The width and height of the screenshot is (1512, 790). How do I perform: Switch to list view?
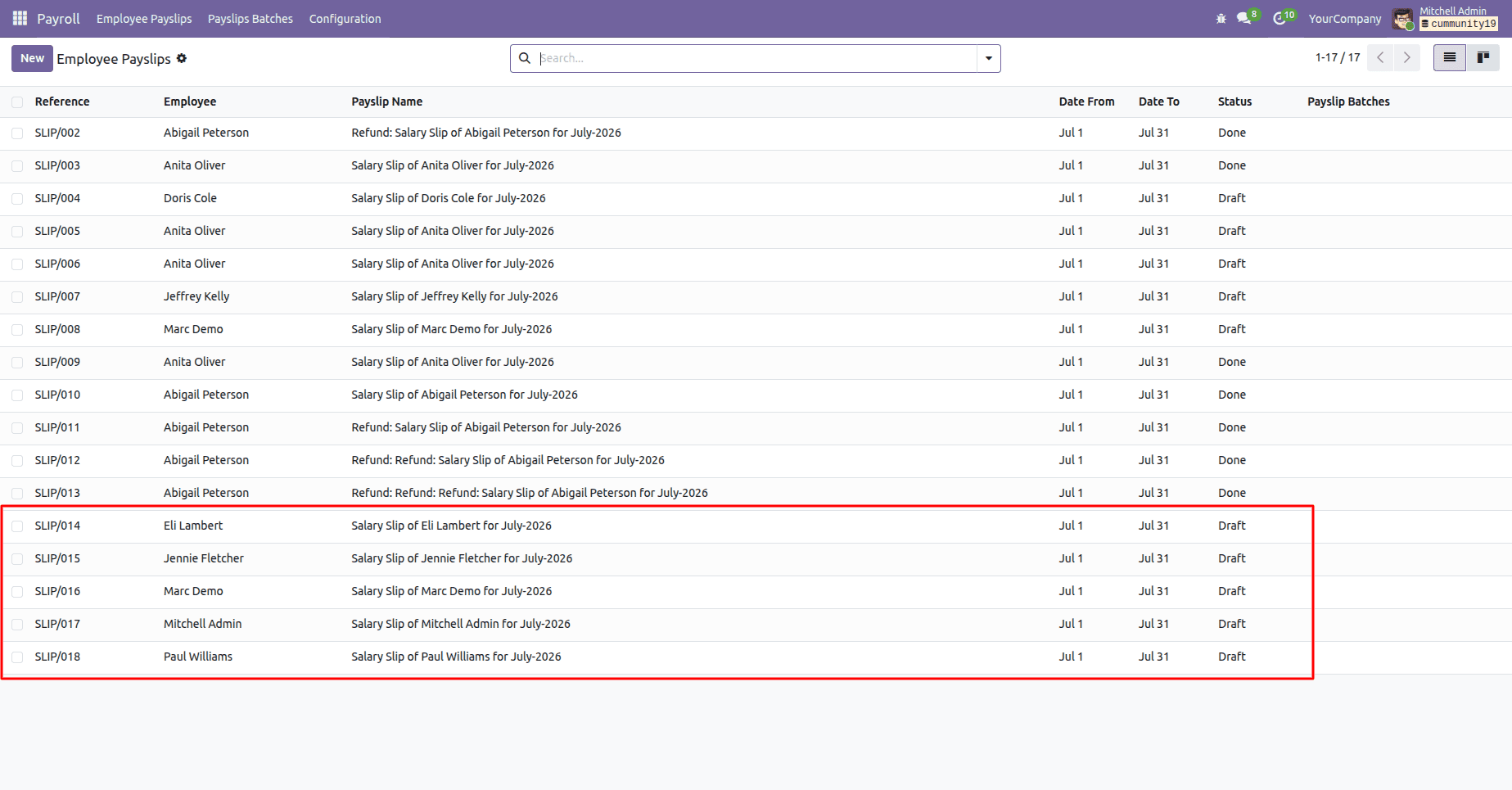click(1450, 57)
